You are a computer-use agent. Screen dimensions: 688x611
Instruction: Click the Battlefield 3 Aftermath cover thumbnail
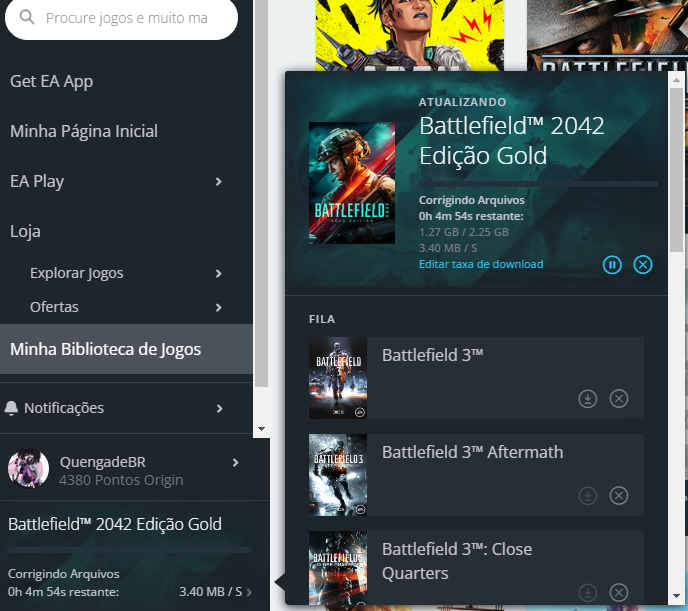coord(338,475)
